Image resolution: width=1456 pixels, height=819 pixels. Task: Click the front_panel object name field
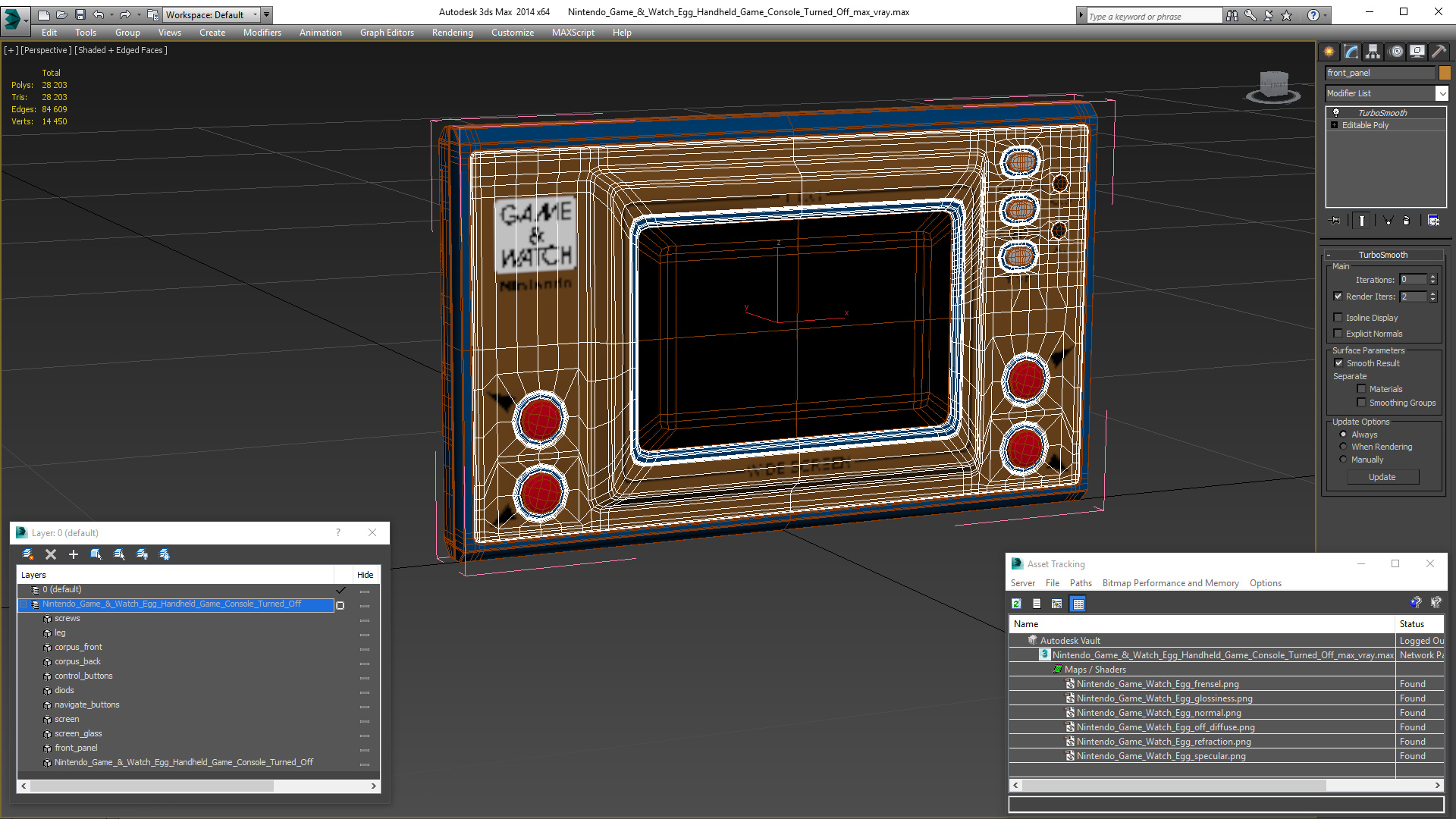coord(1380,73)
